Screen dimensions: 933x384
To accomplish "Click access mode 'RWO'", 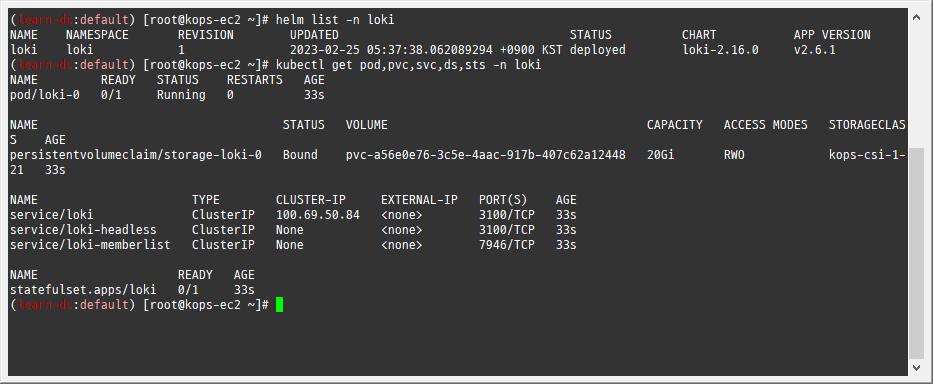I will coord(734,155).
